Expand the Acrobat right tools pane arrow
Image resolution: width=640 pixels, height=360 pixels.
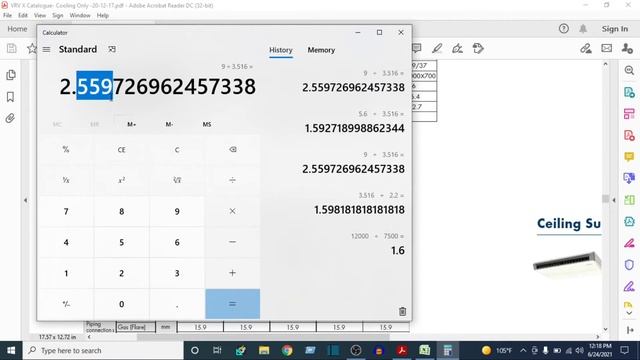pyautogui.click(x=614, y=200)
